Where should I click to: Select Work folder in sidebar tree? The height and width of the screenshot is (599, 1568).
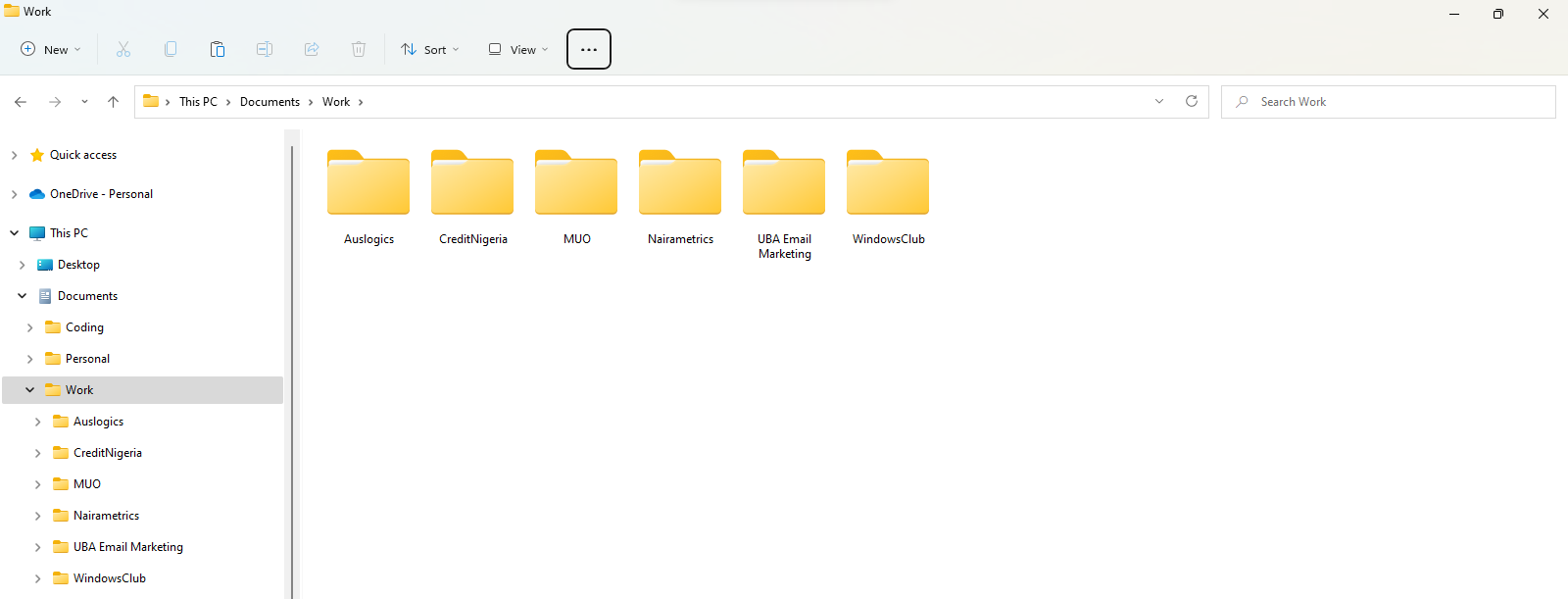point(79,390)
